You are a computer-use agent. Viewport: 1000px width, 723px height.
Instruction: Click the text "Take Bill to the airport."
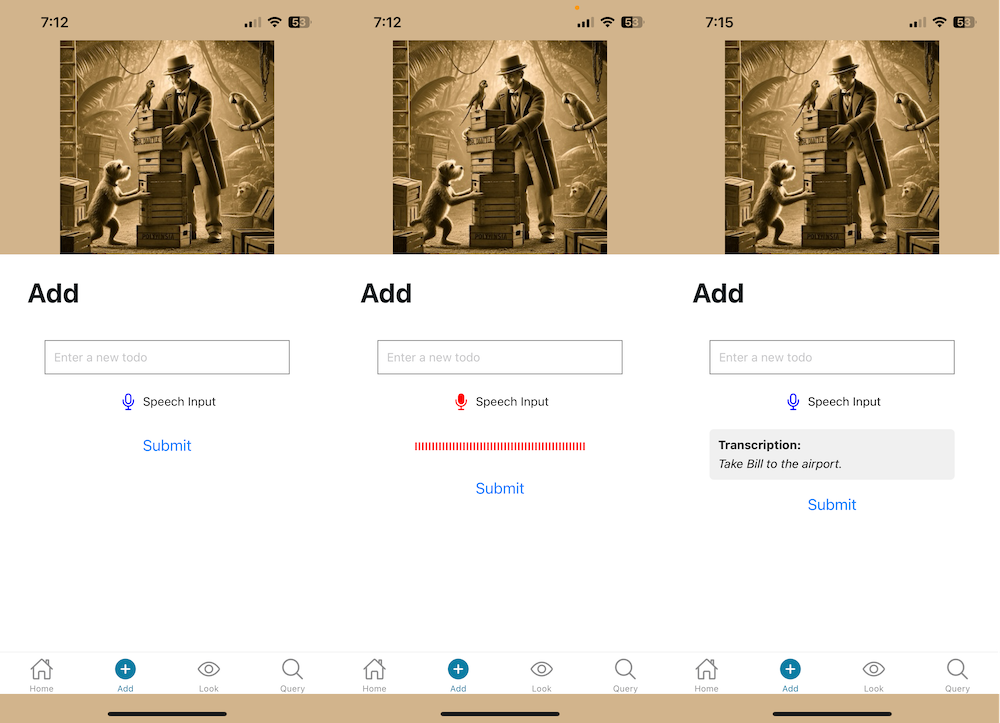[x=780, y=464]
